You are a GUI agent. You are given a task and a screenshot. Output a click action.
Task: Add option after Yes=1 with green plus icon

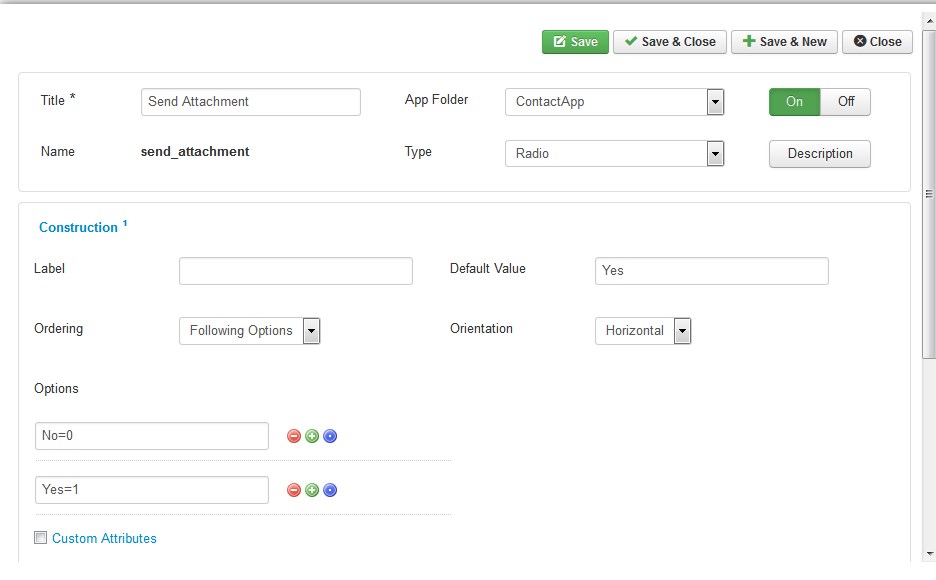click(312, 490)
